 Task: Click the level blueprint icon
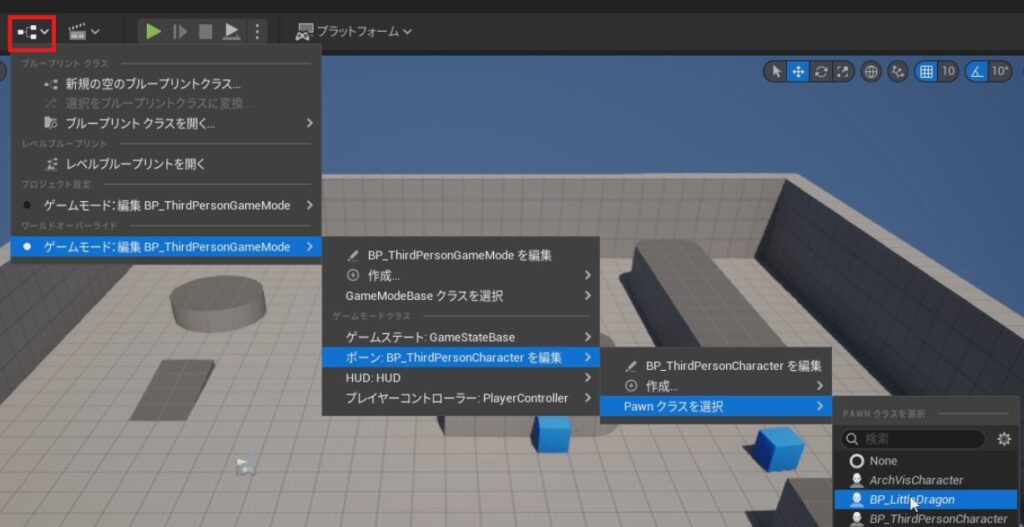tap(51, 164)
